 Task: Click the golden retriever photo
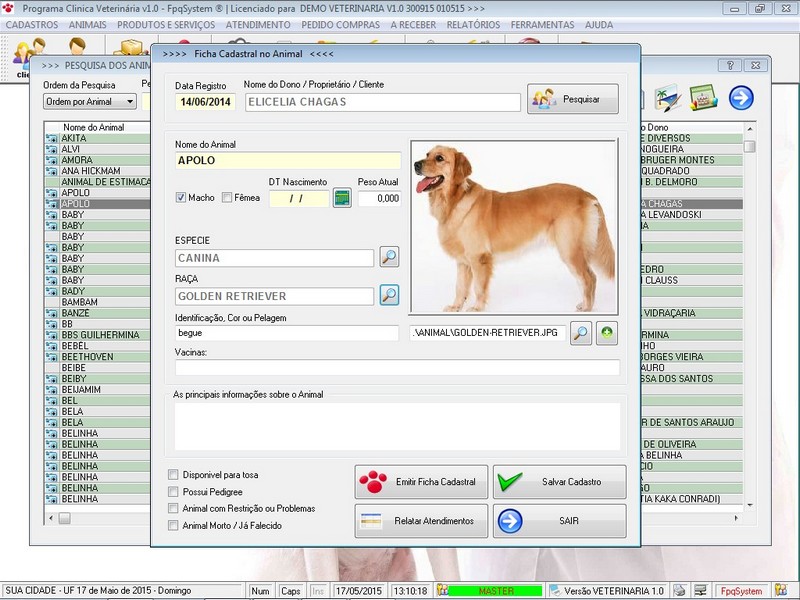(514, 227)
